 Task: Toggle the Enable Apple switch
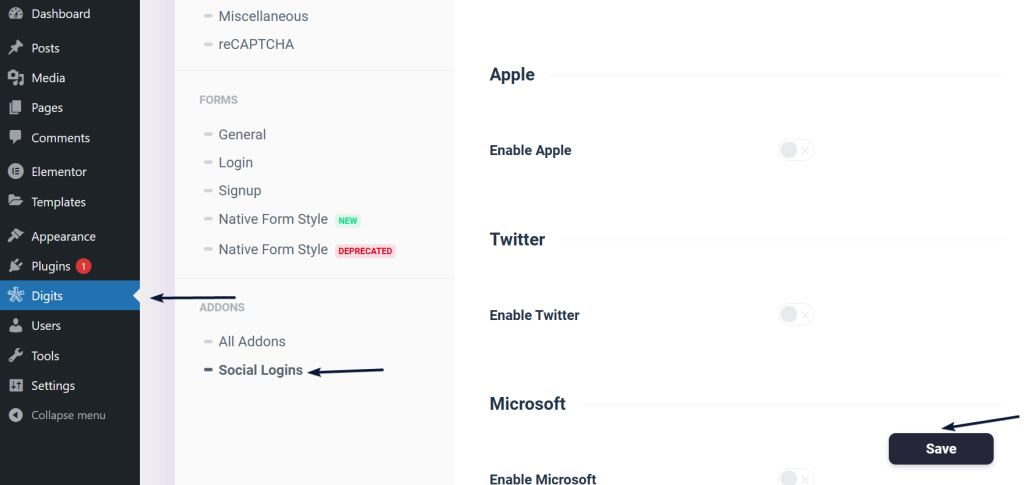[x=795, y=151]
